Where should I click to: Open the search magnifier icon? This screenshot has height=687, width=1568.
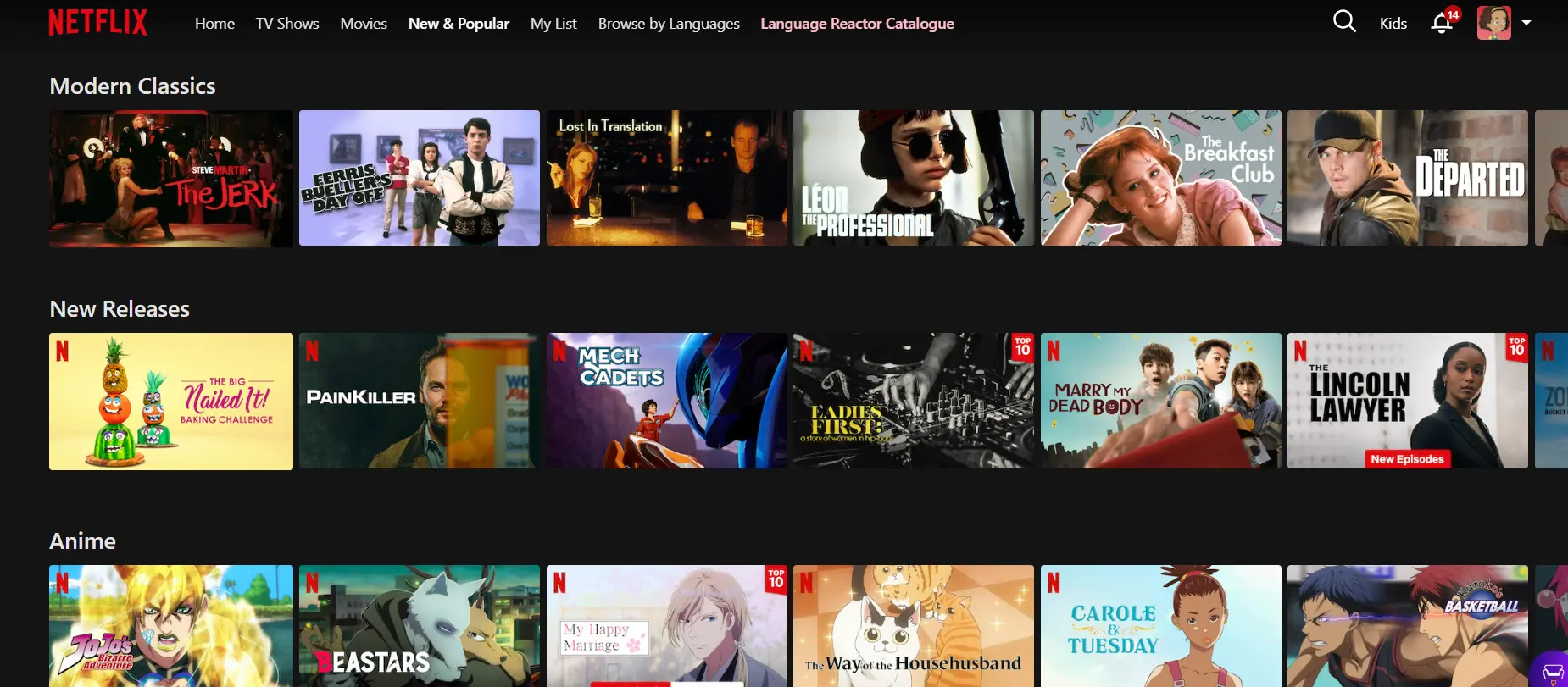1344,21
